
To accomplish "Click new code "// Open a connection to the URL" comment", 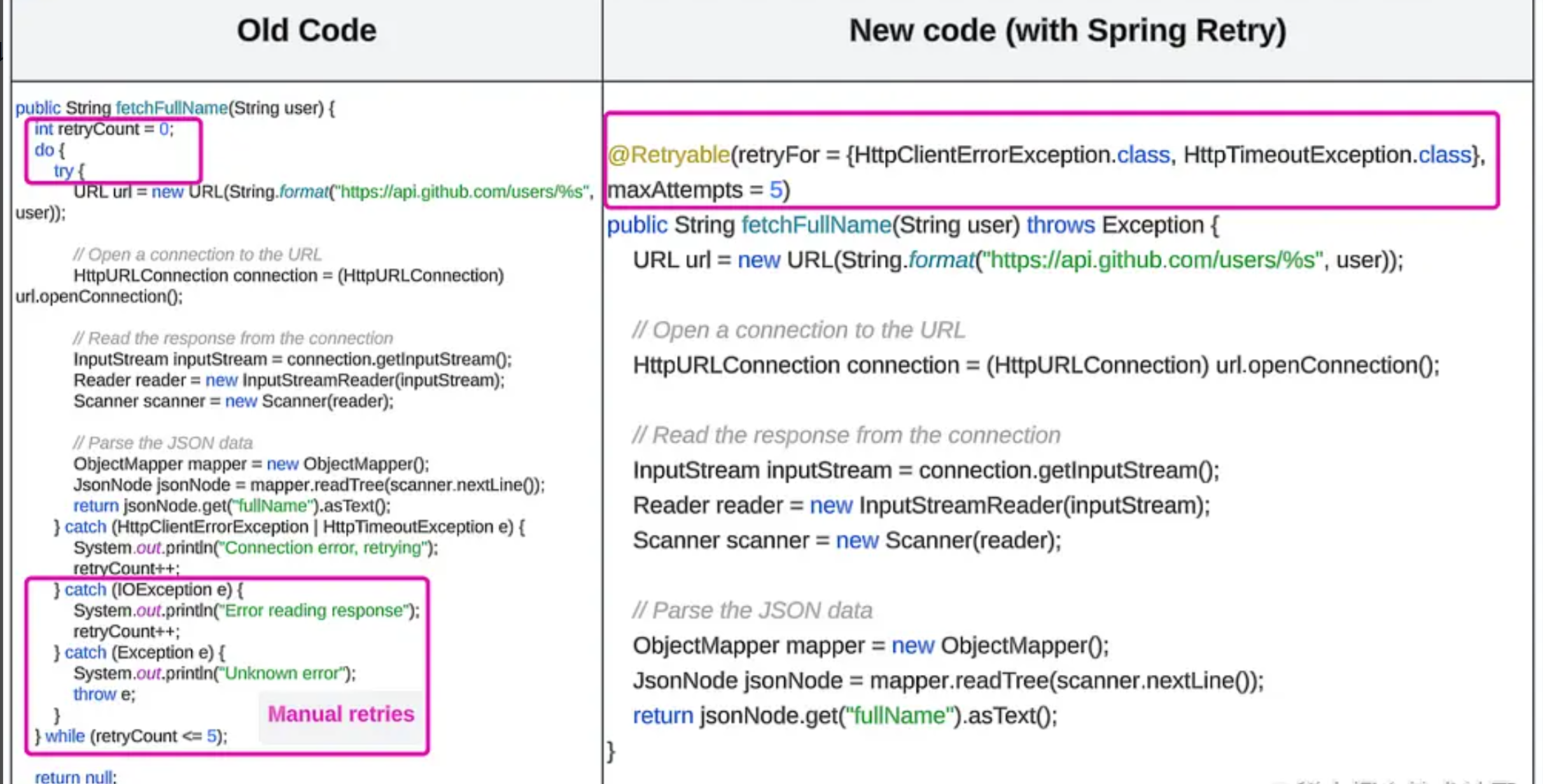I will [799, 330].
